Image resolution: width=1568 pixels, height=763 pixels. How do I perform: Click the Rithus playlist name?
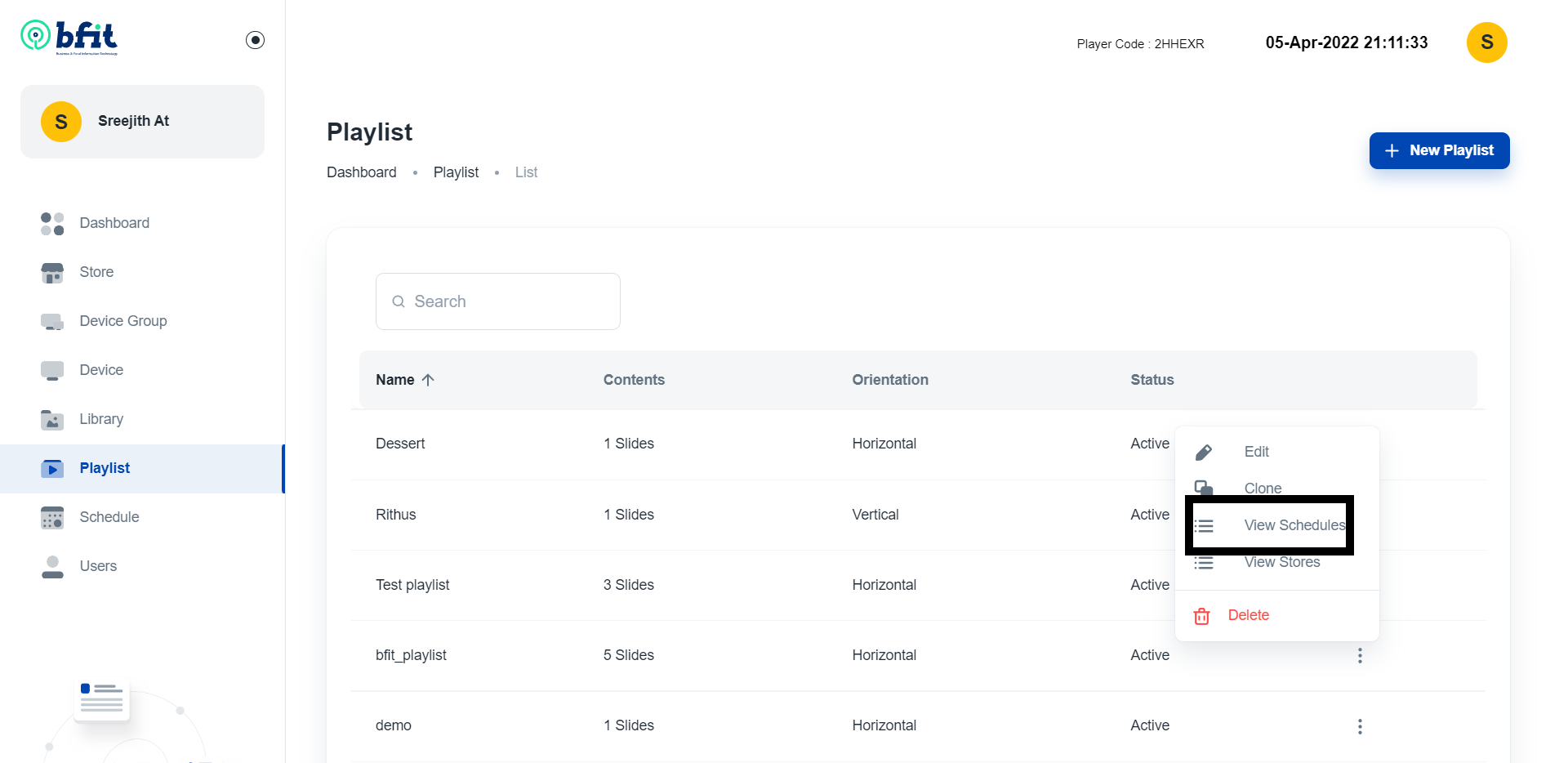coord(396,515)
